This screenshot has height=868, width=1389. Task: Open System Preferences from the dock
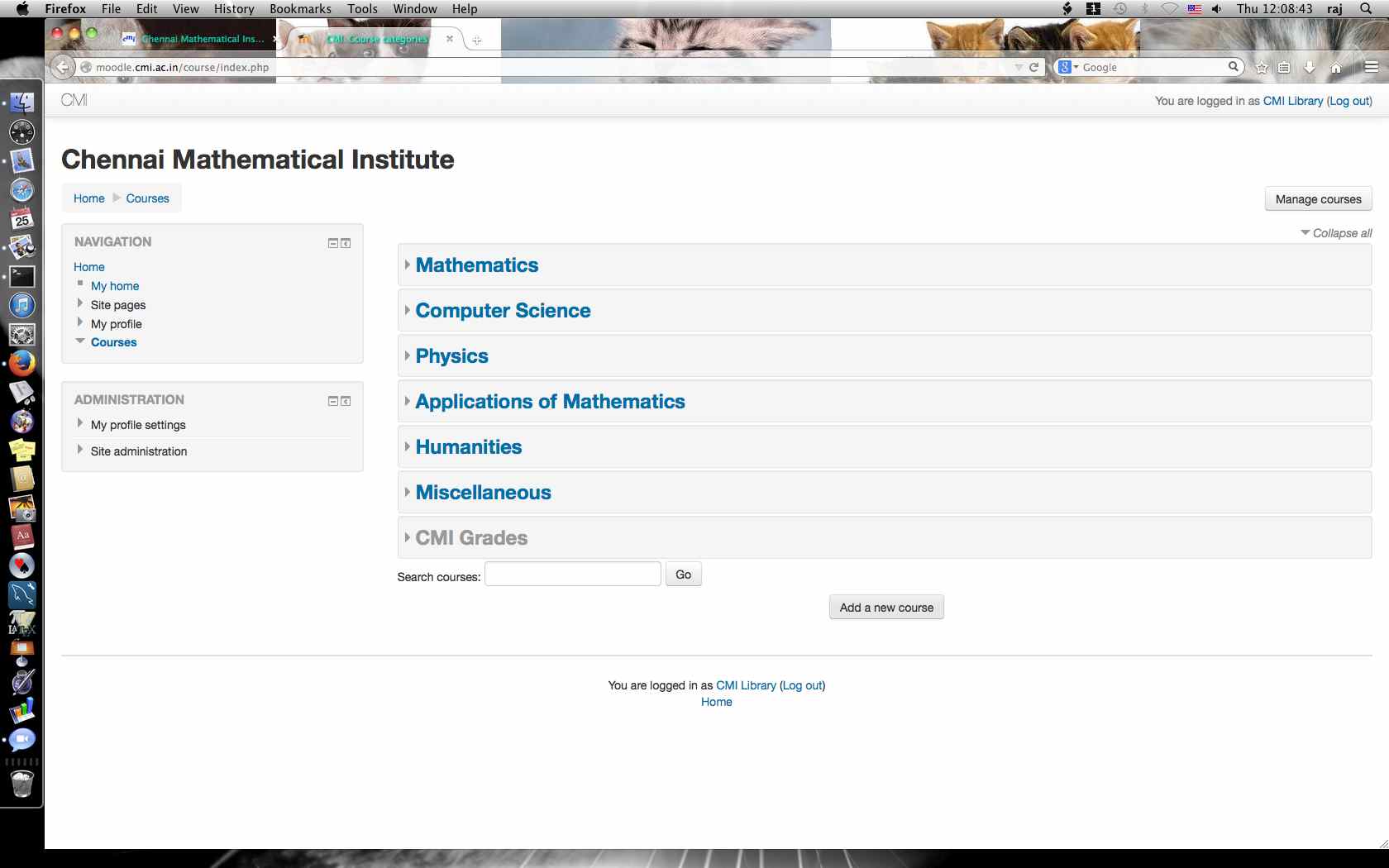pos(22,334)
